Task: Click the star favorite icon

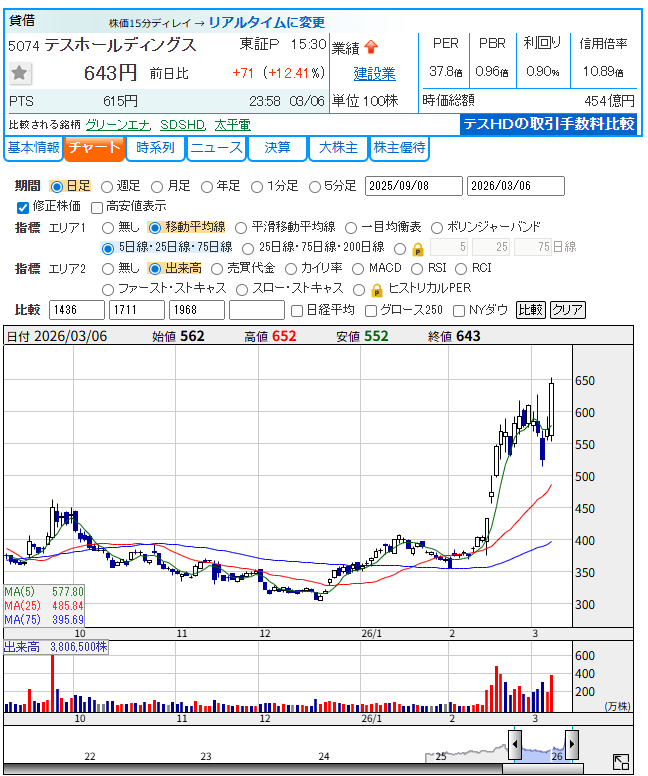Action: pyautogui.click(x=19, y=73)
